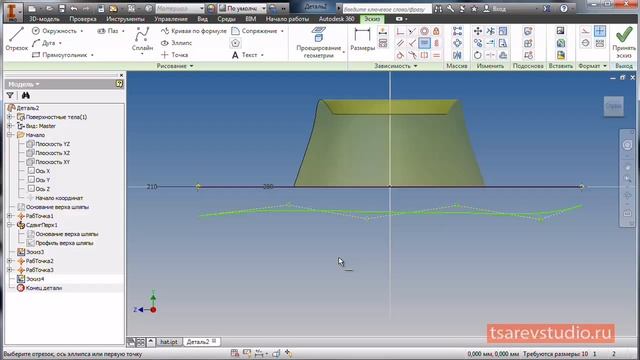This screenshot has width=640, height=360.
Task: Select the Отрезок line tool
Action: pyautogui.click(x=16, y=39)
